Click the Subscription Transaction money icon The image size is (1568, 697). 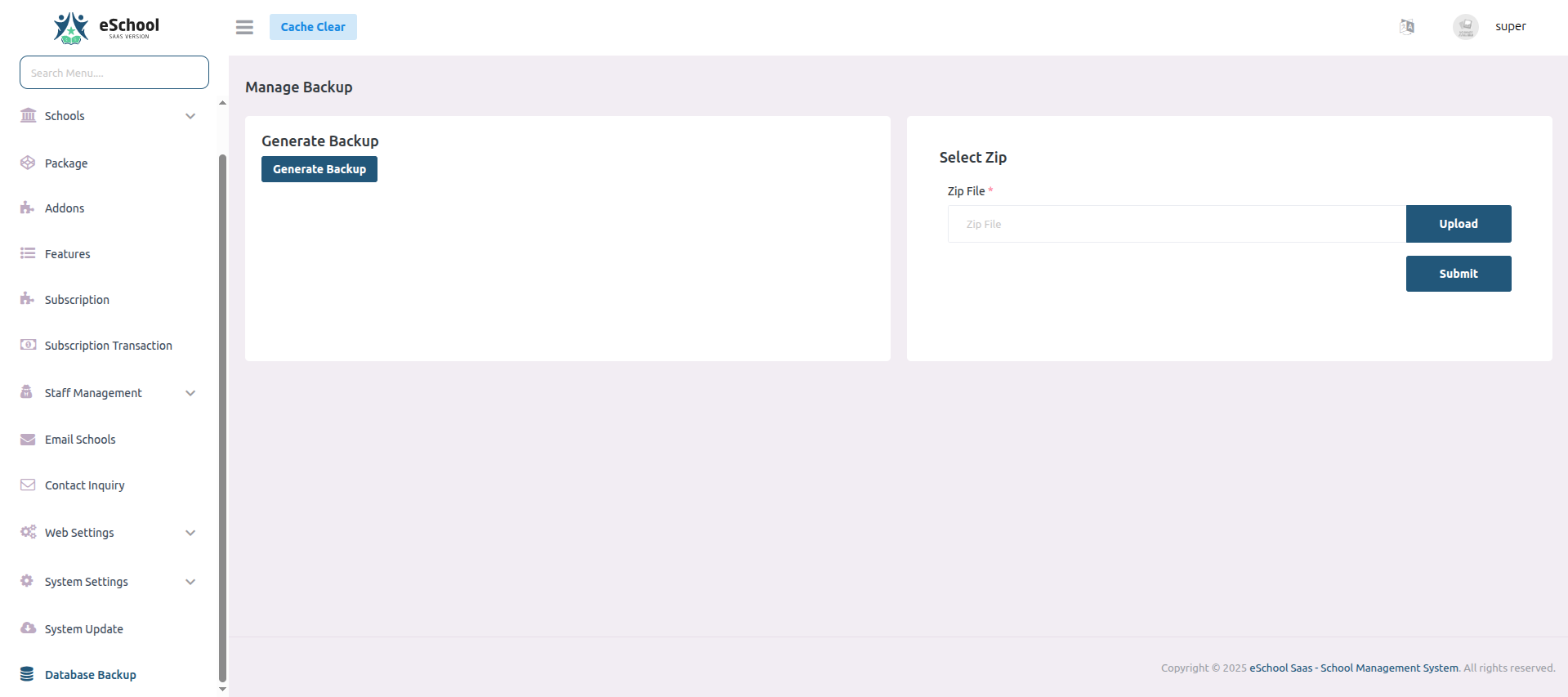[x=28, y=345]
